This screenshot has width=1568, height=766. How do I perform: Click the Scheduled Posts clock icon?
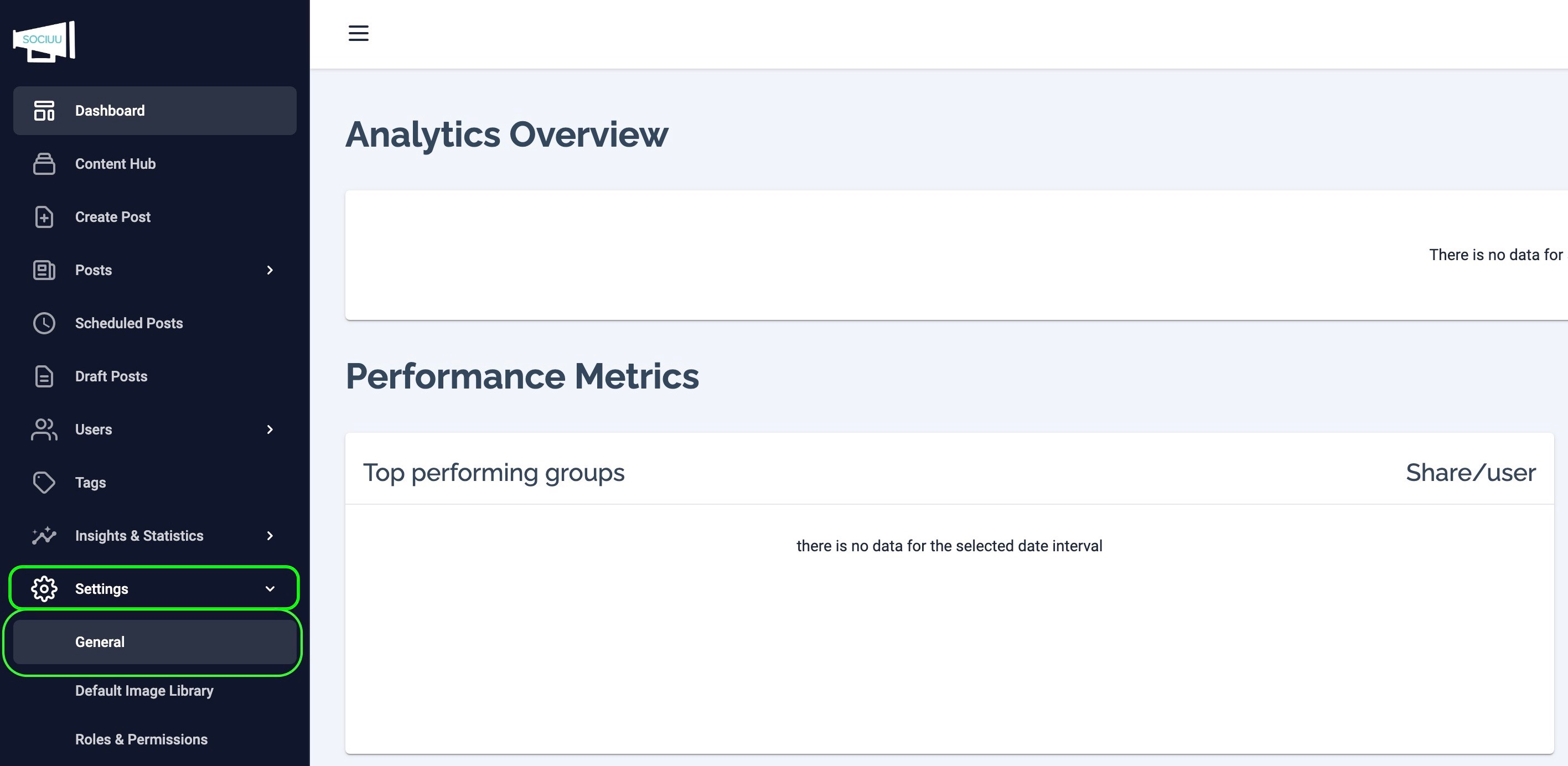44,323
